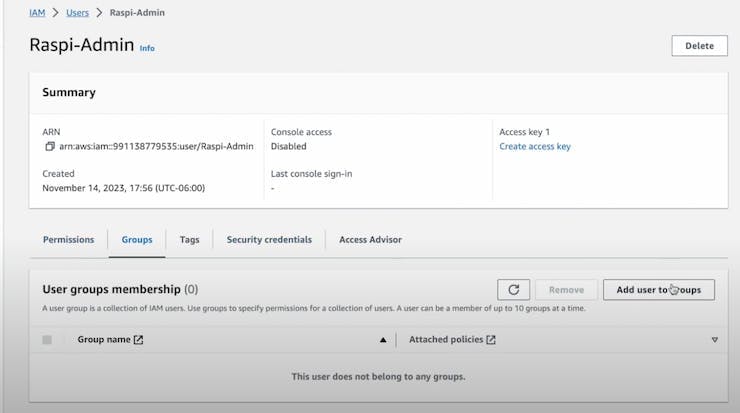This screenshot has height=413, width=740.
Task: Click Add user to groups button
Action: pyautogui.click(x=658, y=289)
